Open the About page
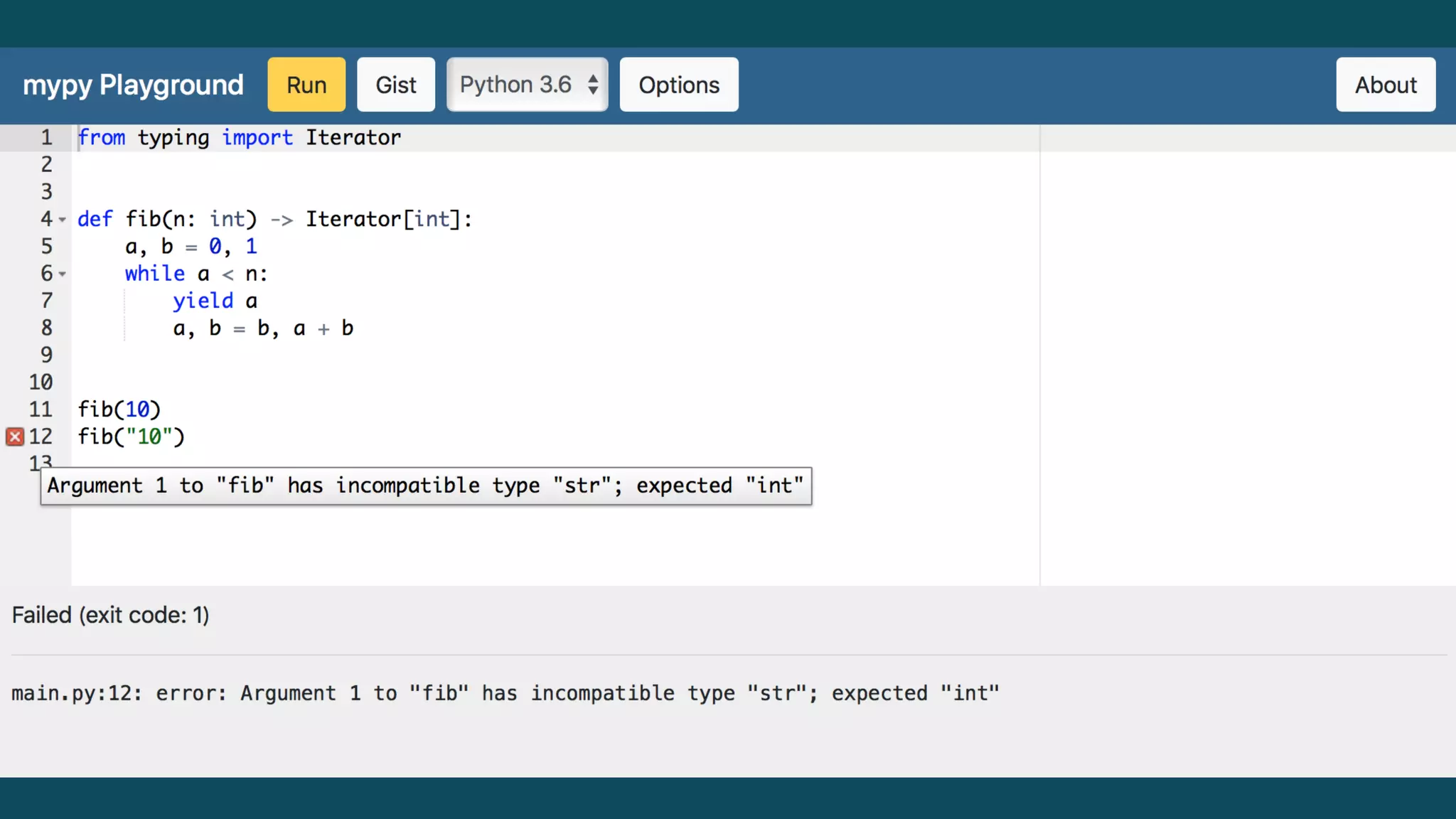The width and height of the screenshot is (1456, 819). (x=1386, y=85)
